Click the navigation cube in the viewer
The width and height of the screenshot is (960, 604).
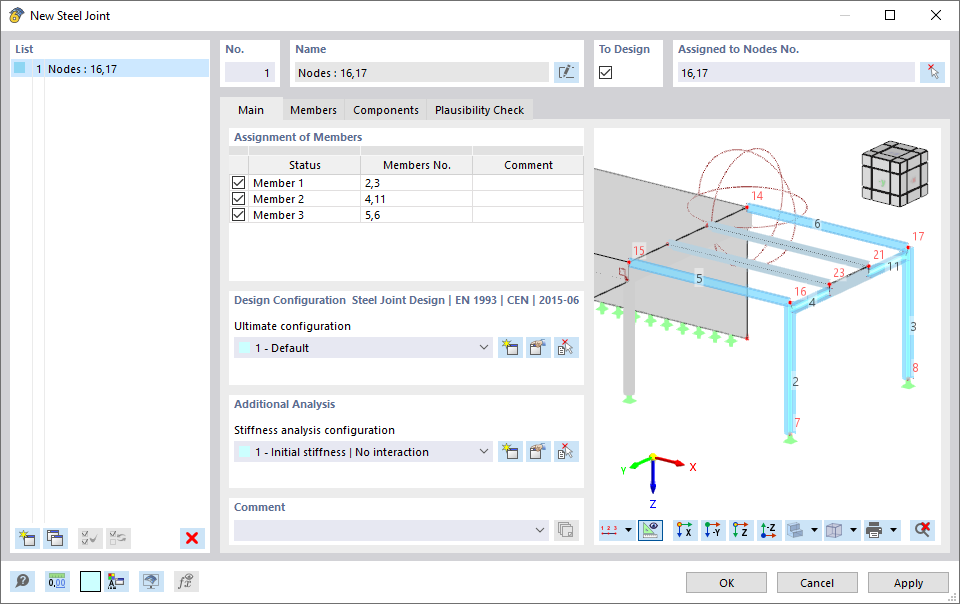click(x=895, y=173)
